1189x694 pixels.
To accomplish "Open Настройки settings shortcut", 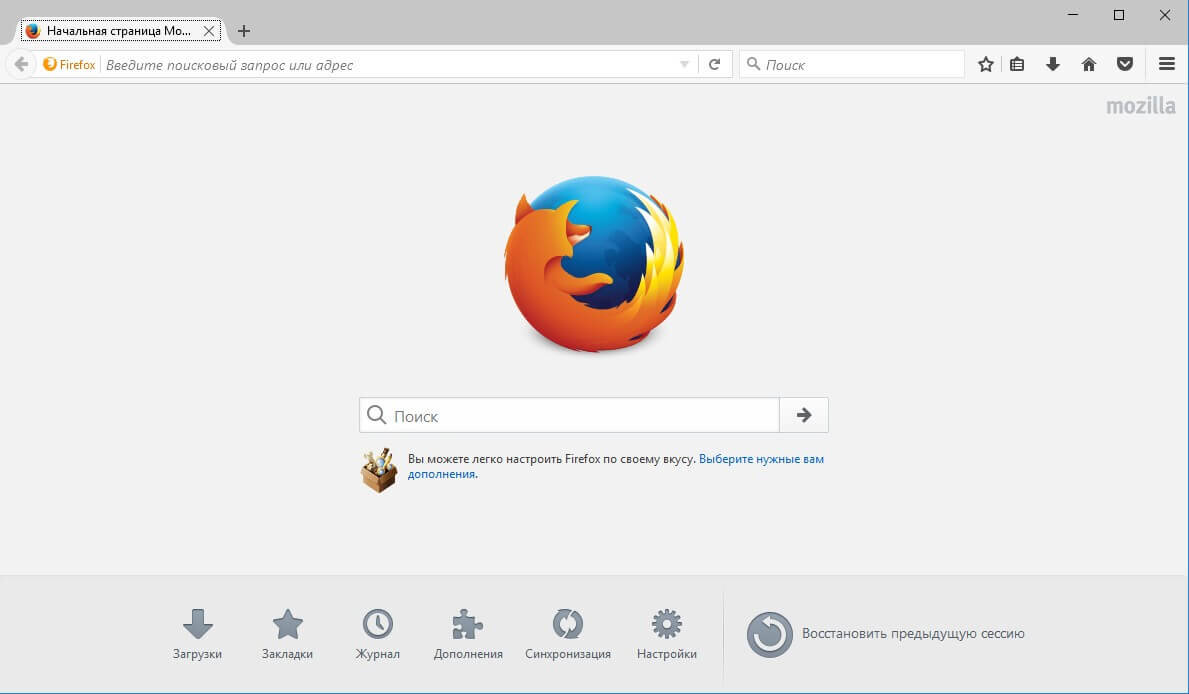I will click(x=667, y=634).
